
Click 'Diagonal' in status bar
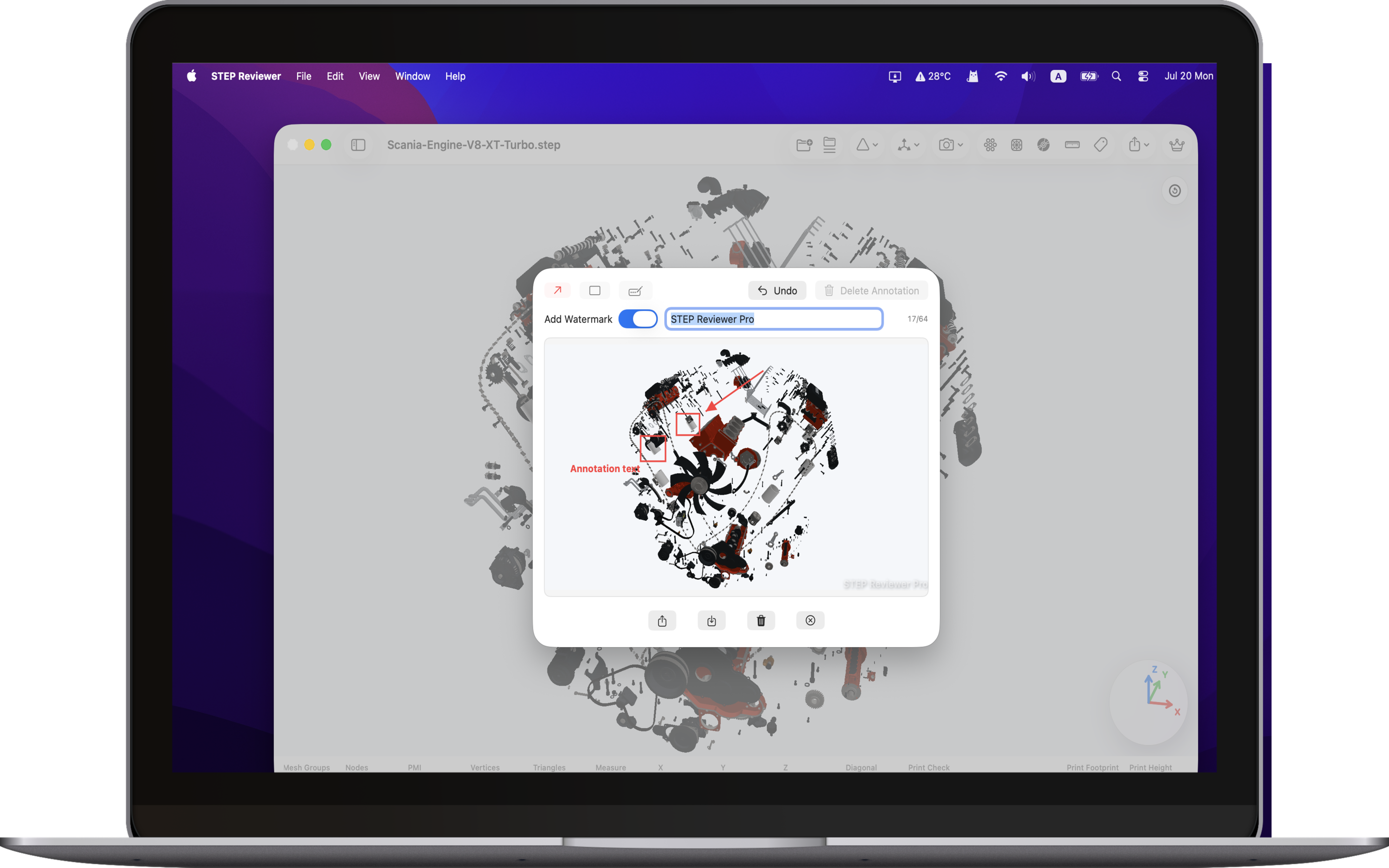pyautogui.click(x=861, y=768)
